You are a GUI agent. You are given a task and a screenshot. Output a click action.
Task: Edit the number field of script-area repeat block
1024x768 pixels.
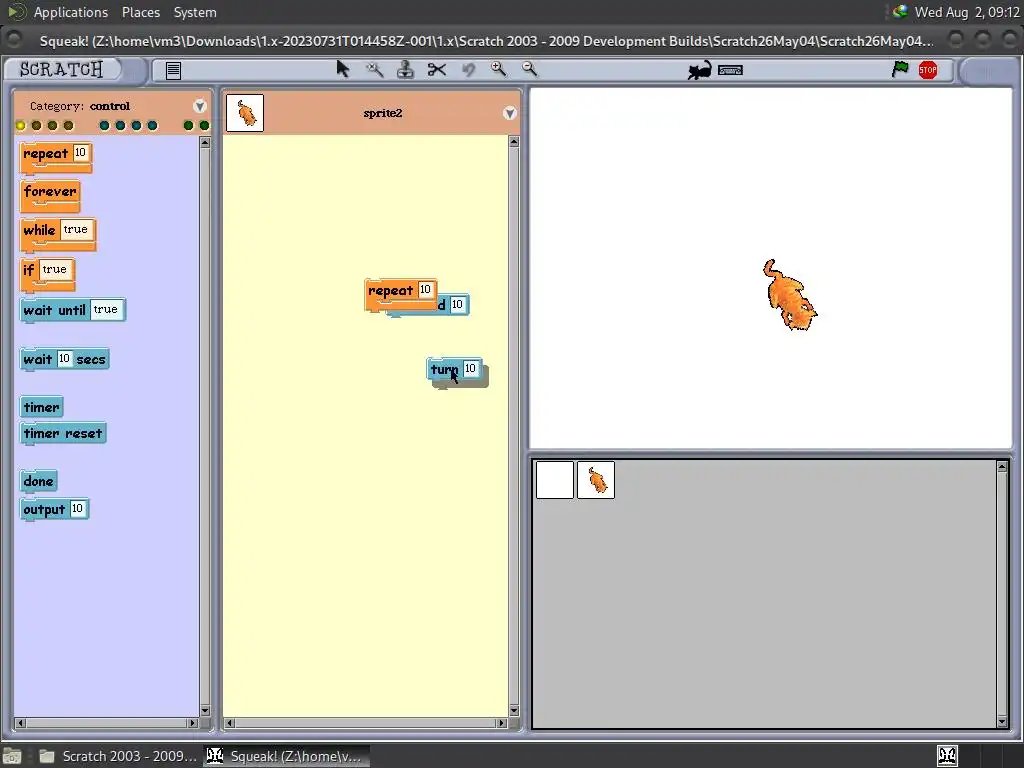point(425,289)
